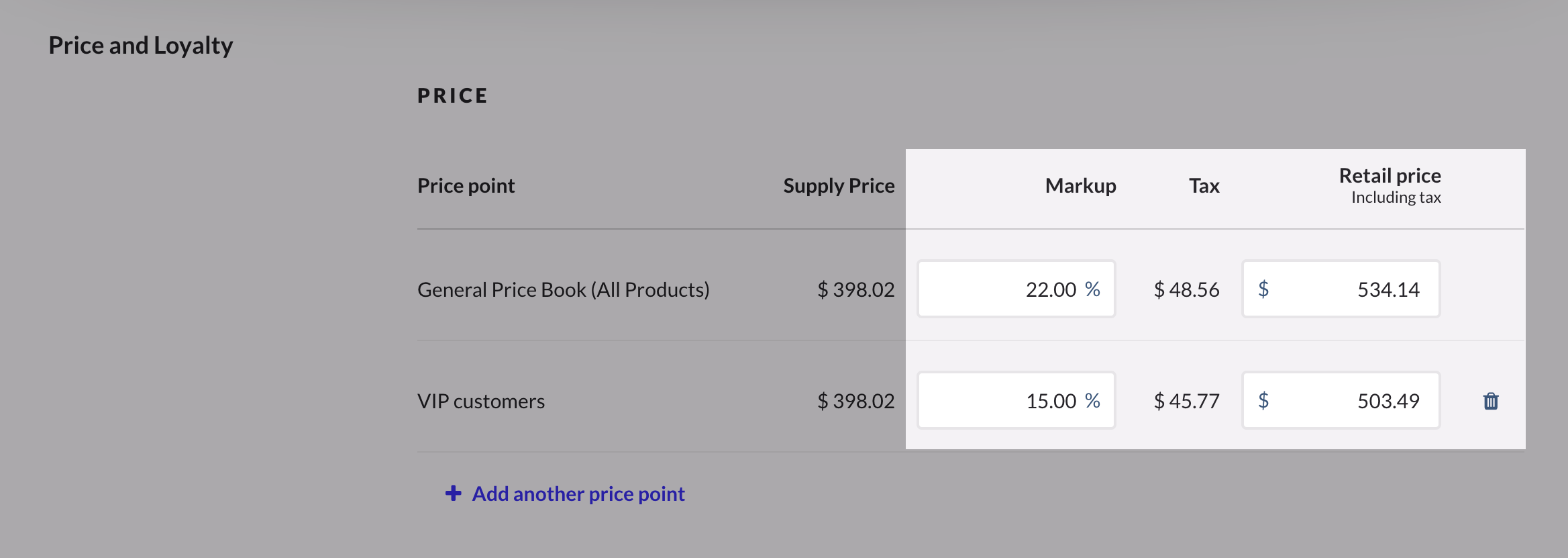Viewport: 1568px width, 558px height.
Task: Click the percent symbol in VIP customers markup
Action: click(x=1092, y=401)
